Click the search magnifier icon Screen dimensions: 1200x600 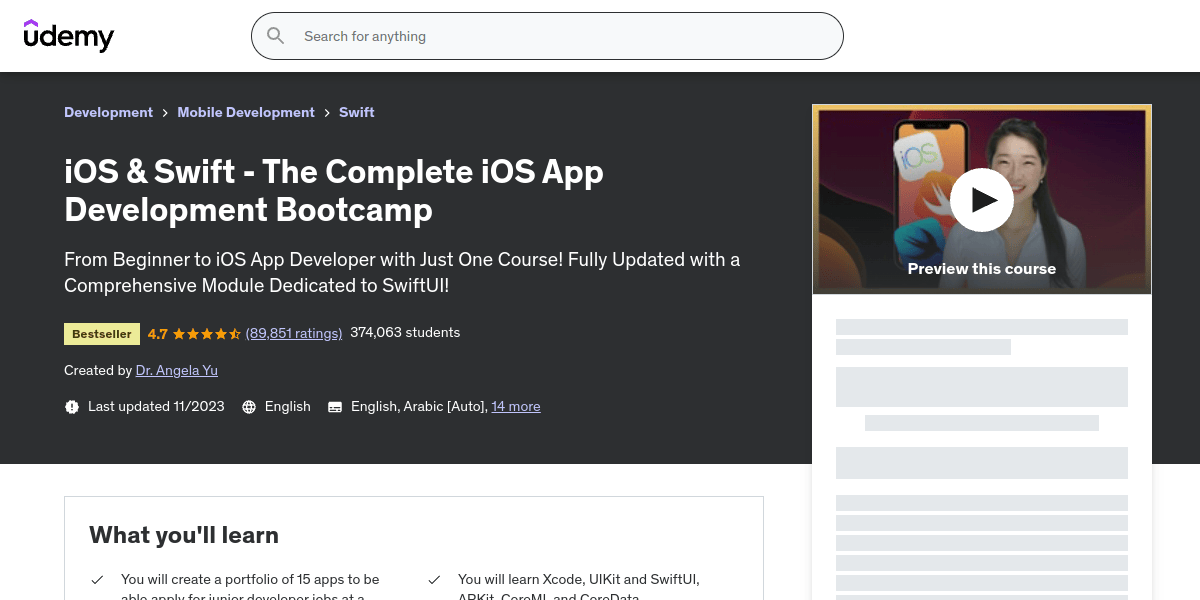coord(275,36)
